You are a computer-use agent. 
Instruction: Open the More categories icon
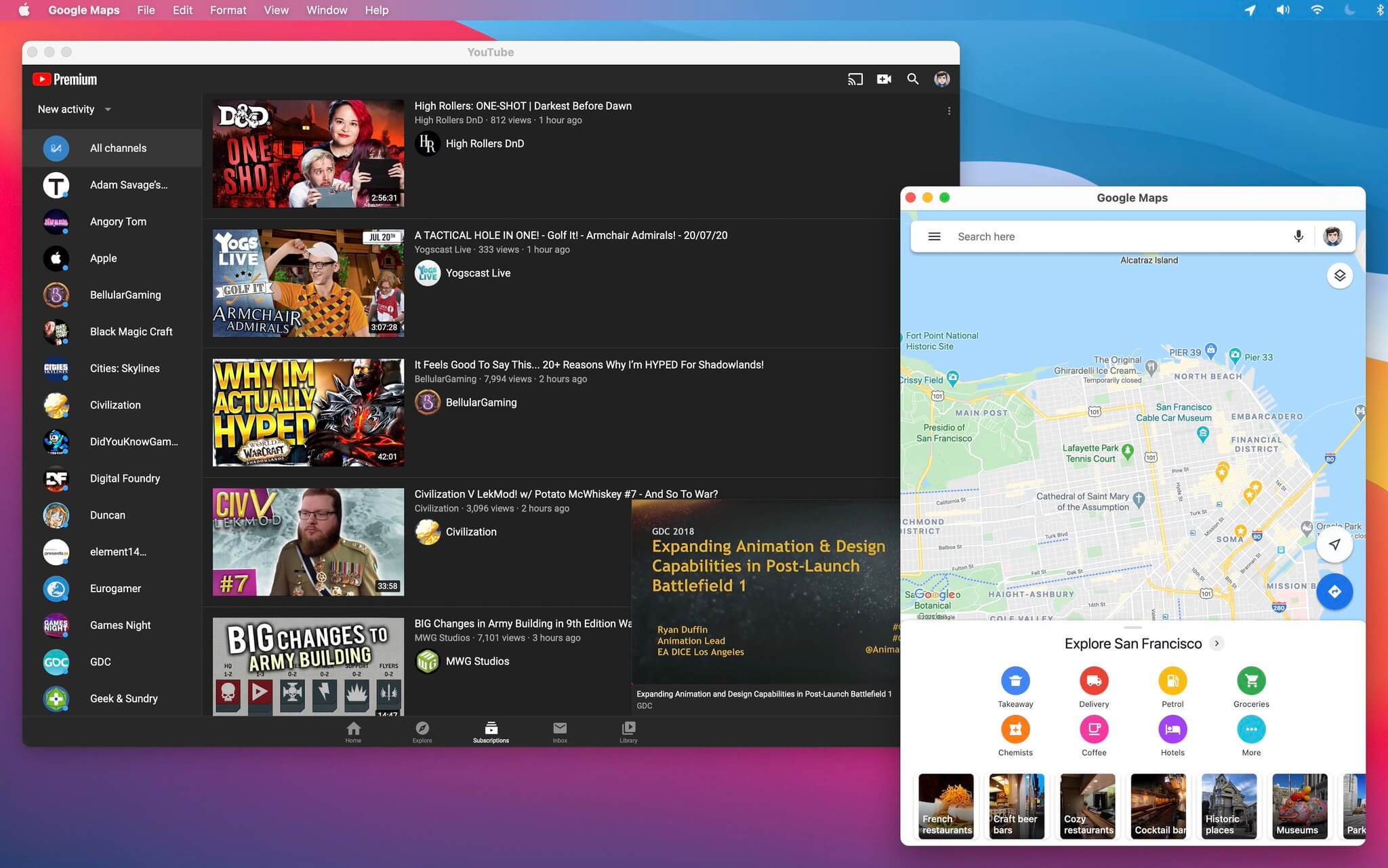click(1251, 730)
